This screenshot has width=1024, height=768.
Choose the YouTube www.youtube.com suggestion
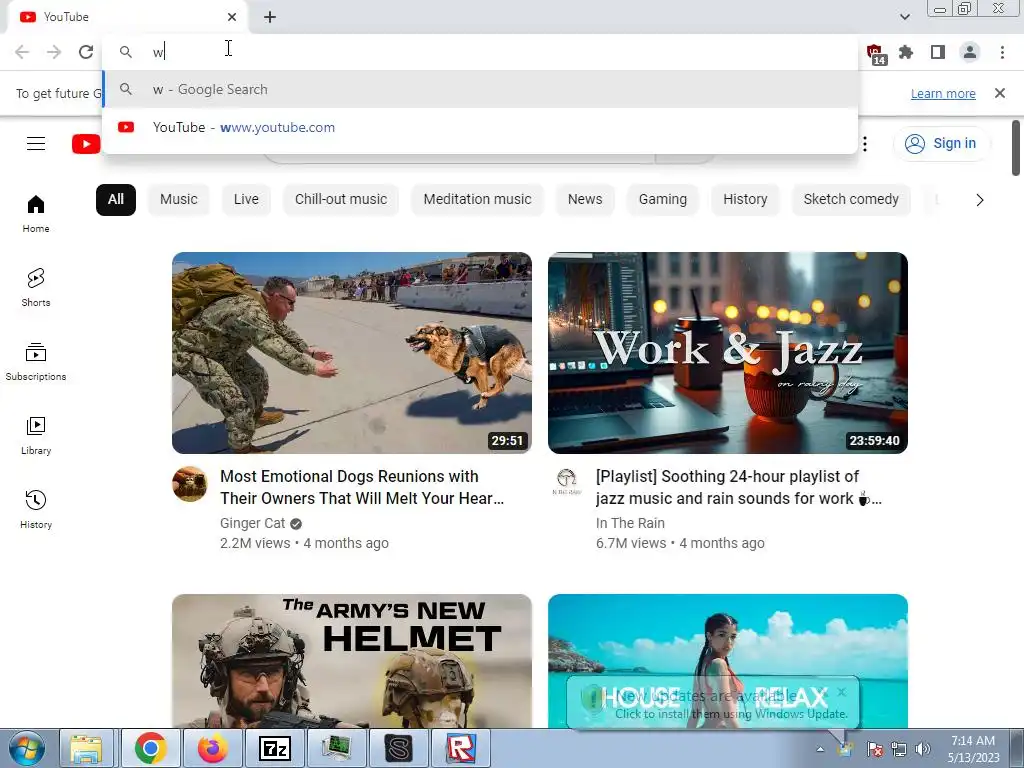480,127
